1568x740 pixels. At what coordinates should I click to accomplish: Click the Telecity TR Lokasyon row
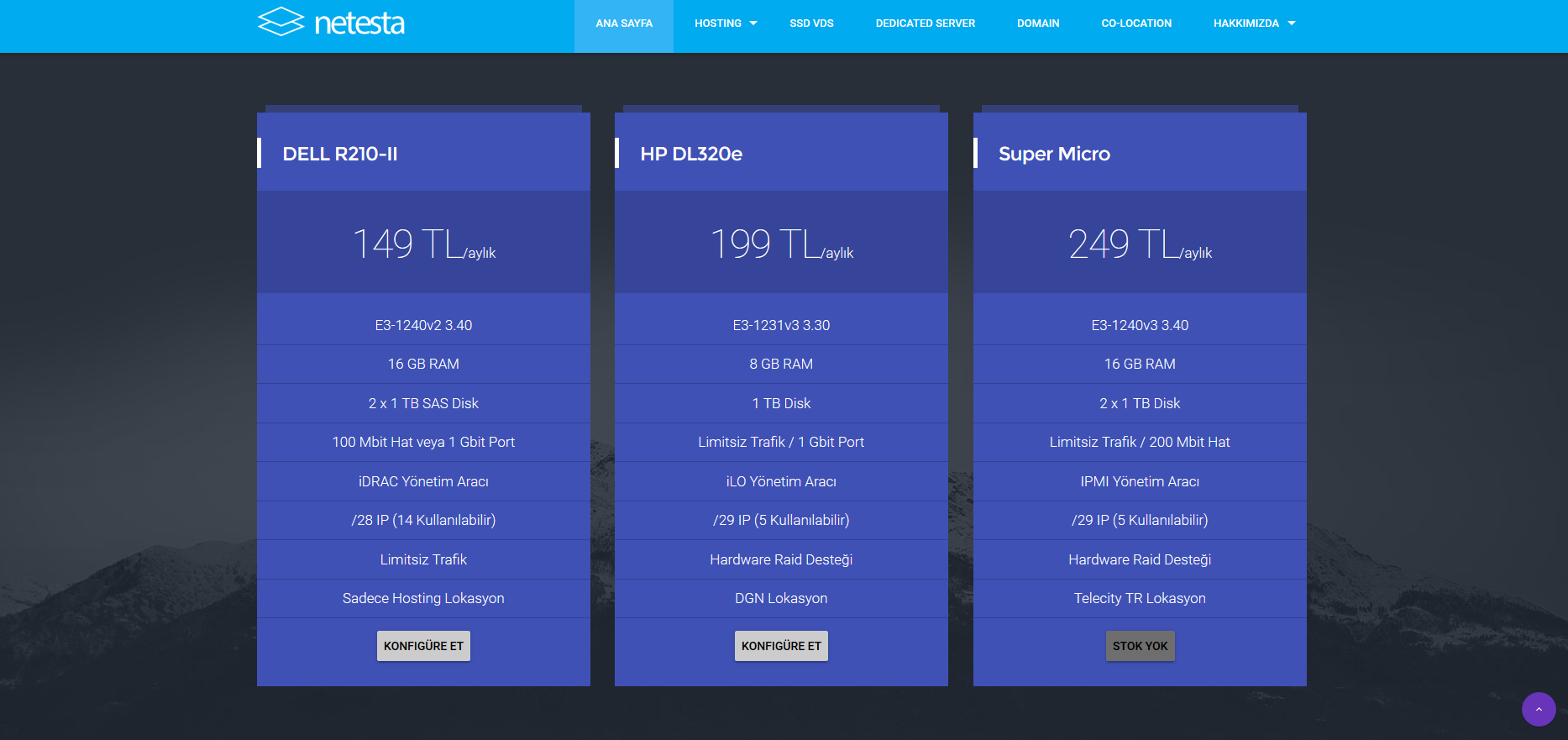click(x=1140, y=598)
